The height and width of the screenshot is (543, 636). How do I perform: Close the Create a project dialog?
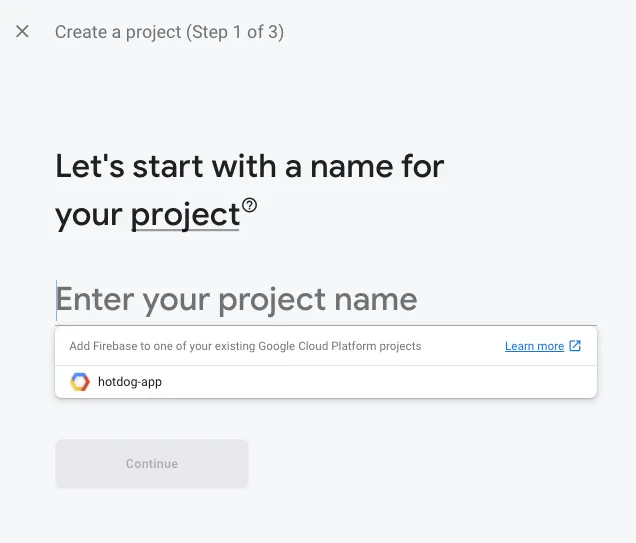(x=22, y=31)
